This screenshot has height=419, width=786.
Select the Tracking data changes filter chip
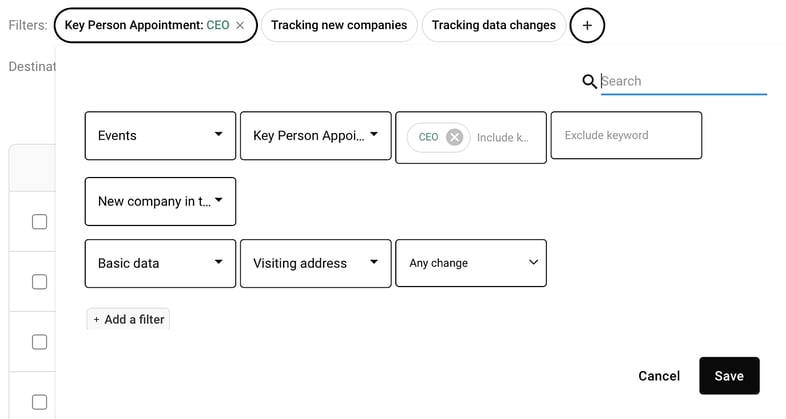(x=493, y=25)
